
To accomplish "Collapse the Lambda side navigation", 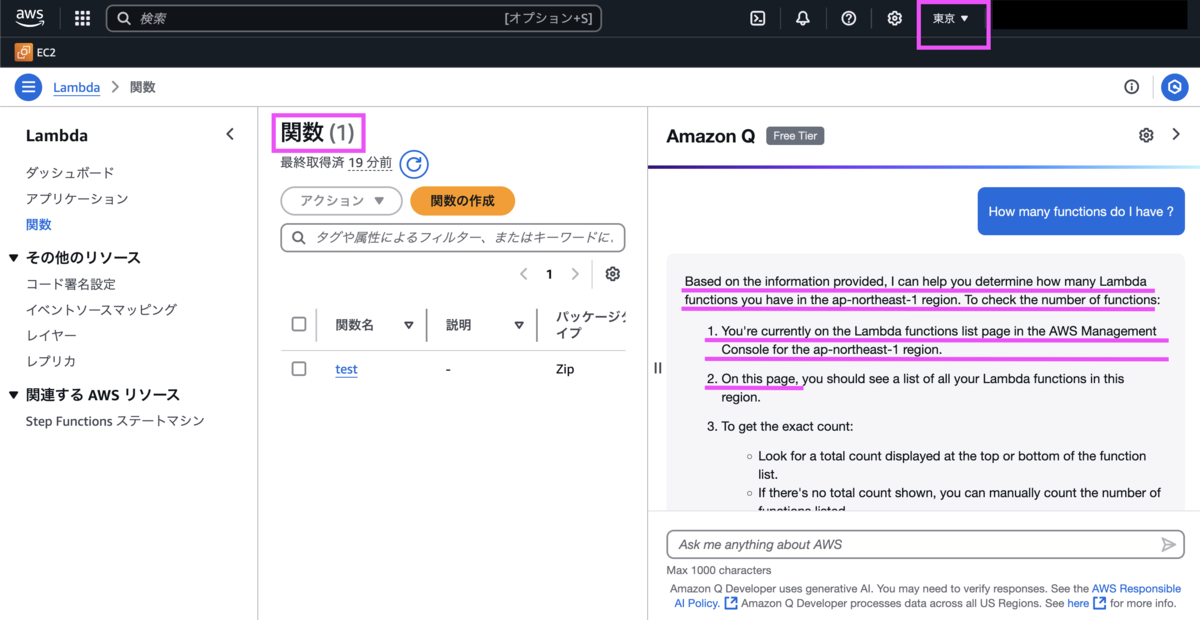I will [x=230, y=135].
